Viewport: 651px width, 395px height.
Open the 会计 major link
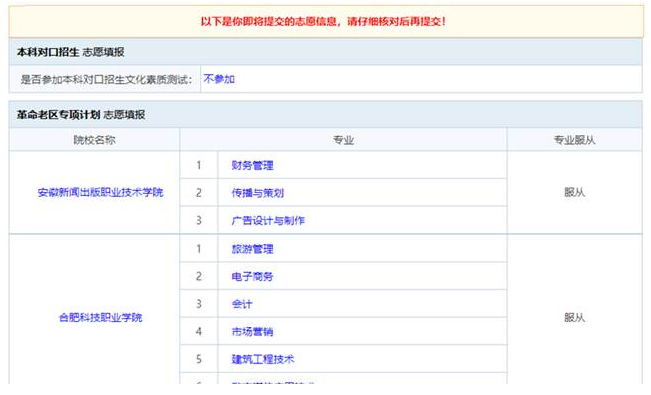click(242, 304)
